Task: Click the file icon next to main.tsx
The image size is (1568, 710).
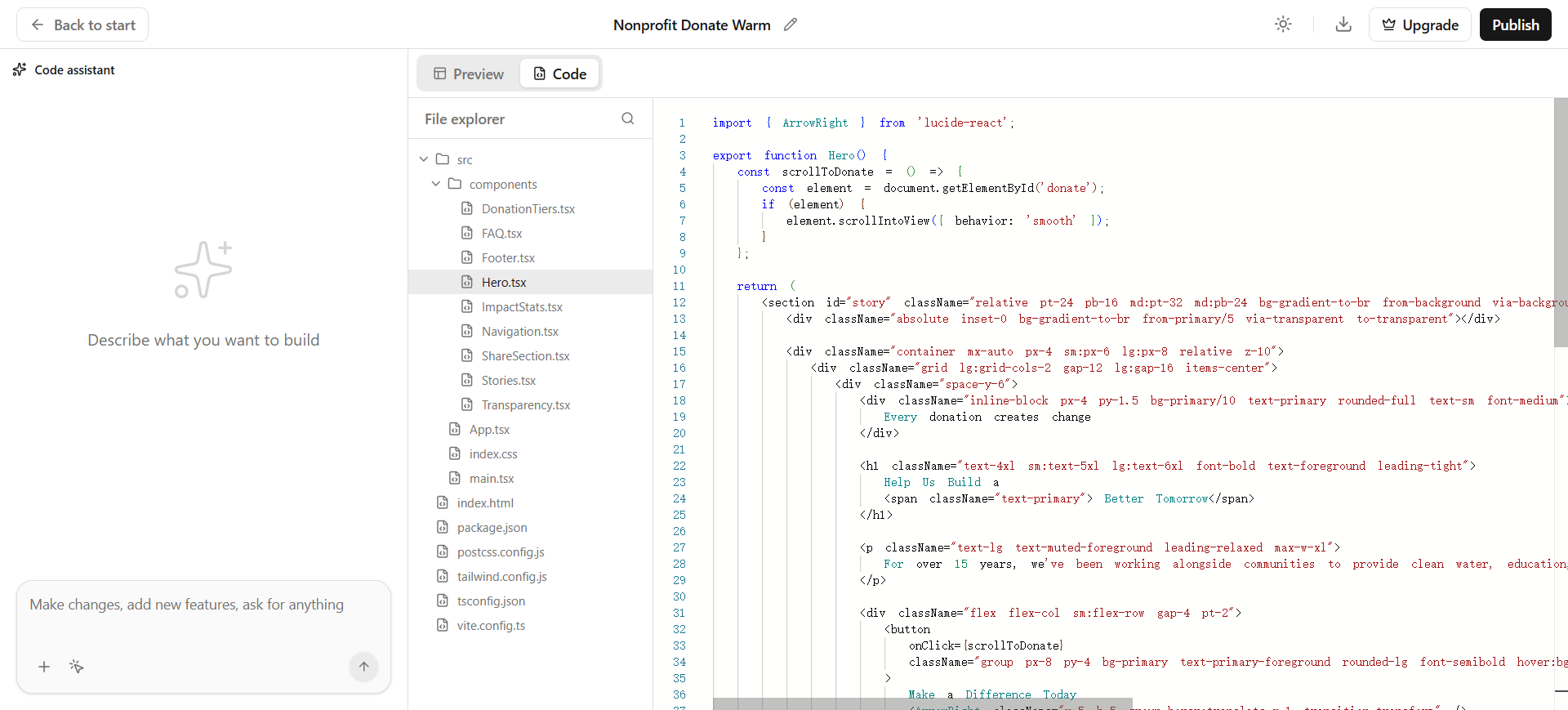Action: click(455, 478)
